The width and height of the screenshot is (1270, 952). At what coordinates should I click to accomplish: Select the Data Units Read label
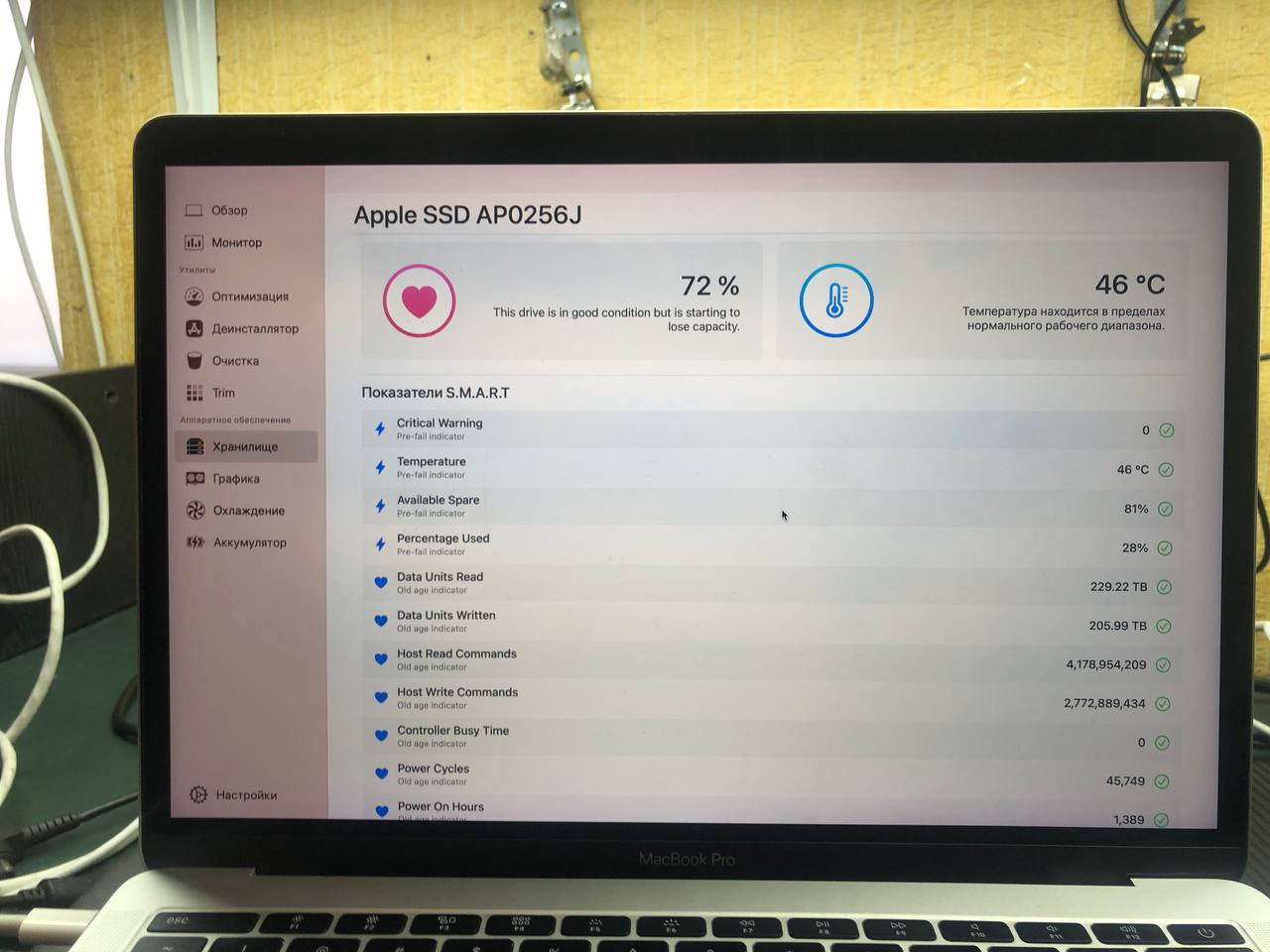pyautogui.click(x=441, y=576)
